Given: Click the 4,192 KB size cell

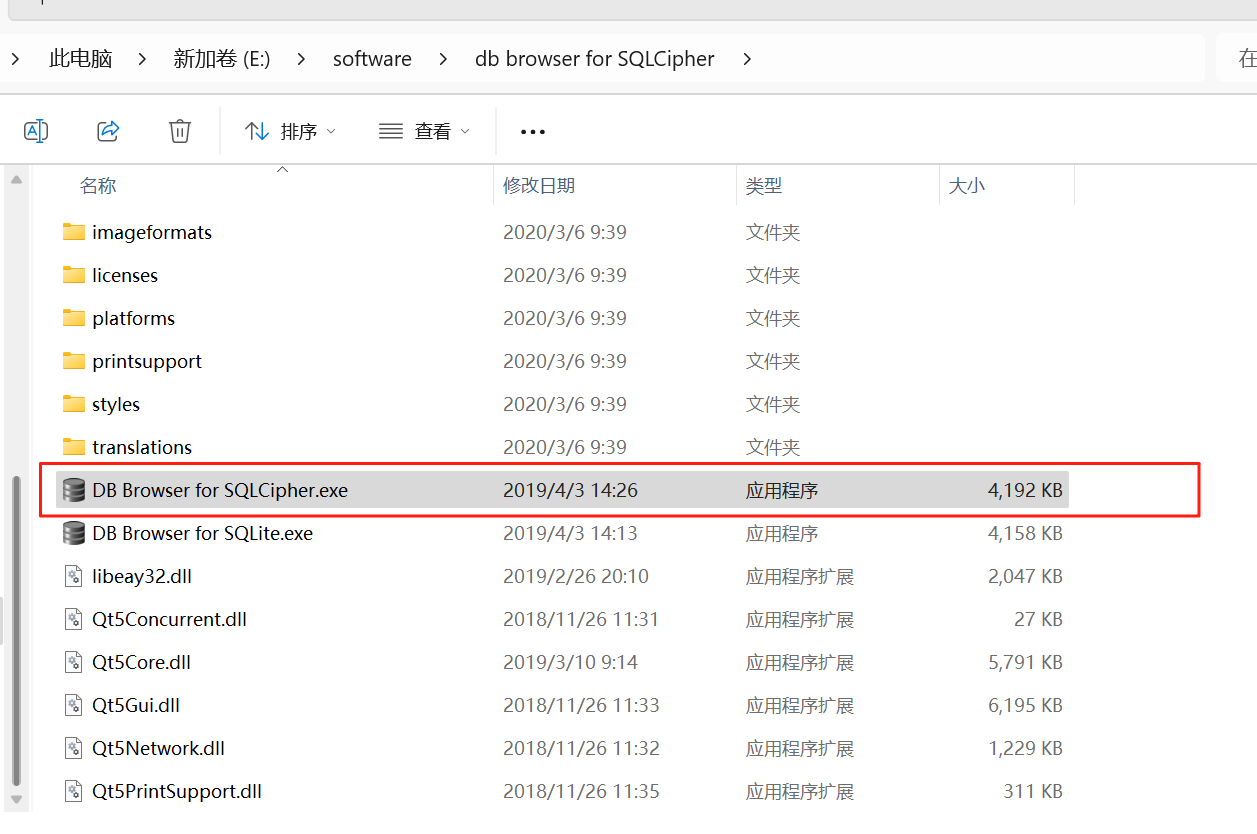Looking at the screenshot, I should [1025, 490].
